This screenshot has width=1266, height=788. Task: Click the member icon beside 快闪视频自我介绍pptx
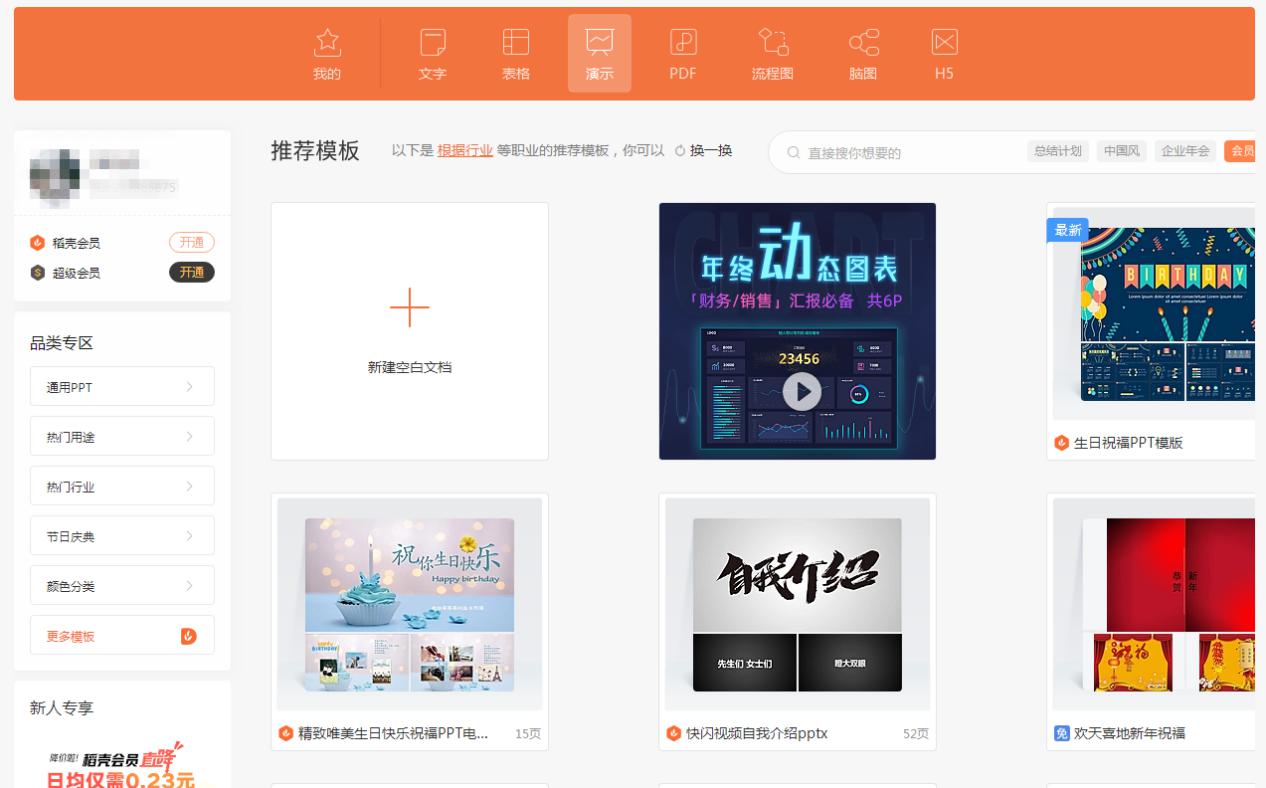674,734
